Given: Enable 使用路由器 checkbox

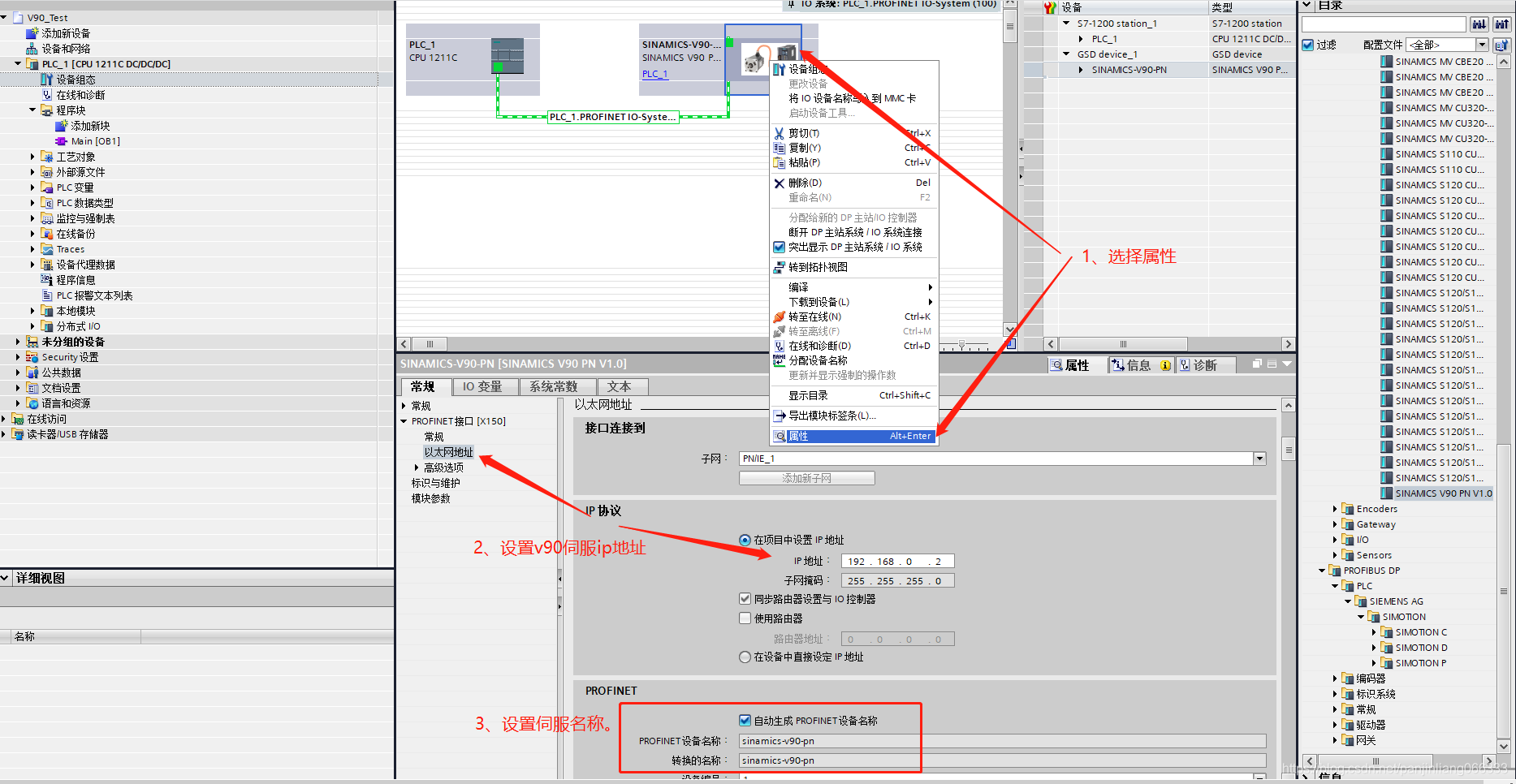Looking at the screenshot, I should (745, 618).
